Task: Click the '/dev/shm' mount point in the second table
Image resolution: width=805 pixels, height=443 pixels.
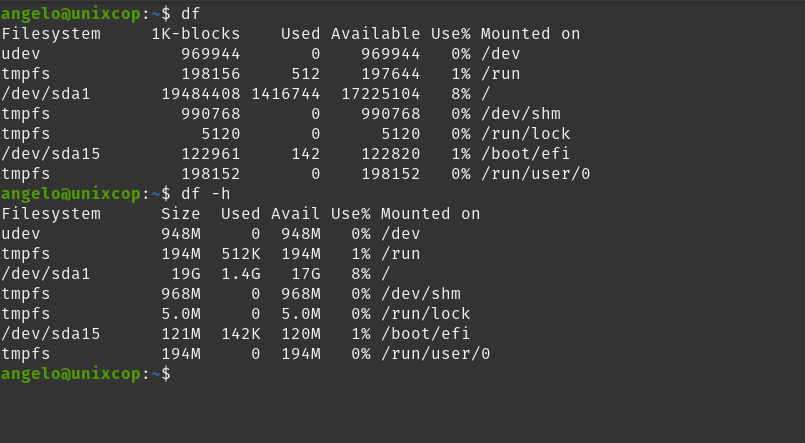Action: click(x=421, y=294)
